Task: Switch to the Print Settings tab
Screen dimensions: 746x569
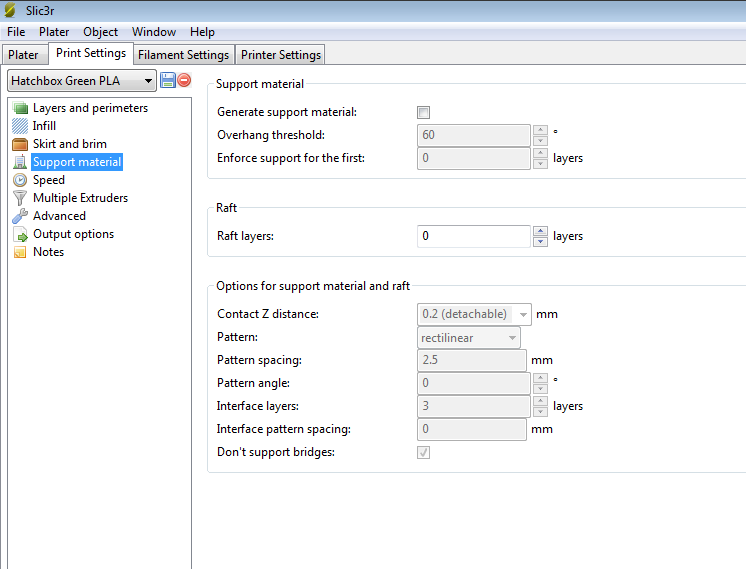Action: click(91, 53)
